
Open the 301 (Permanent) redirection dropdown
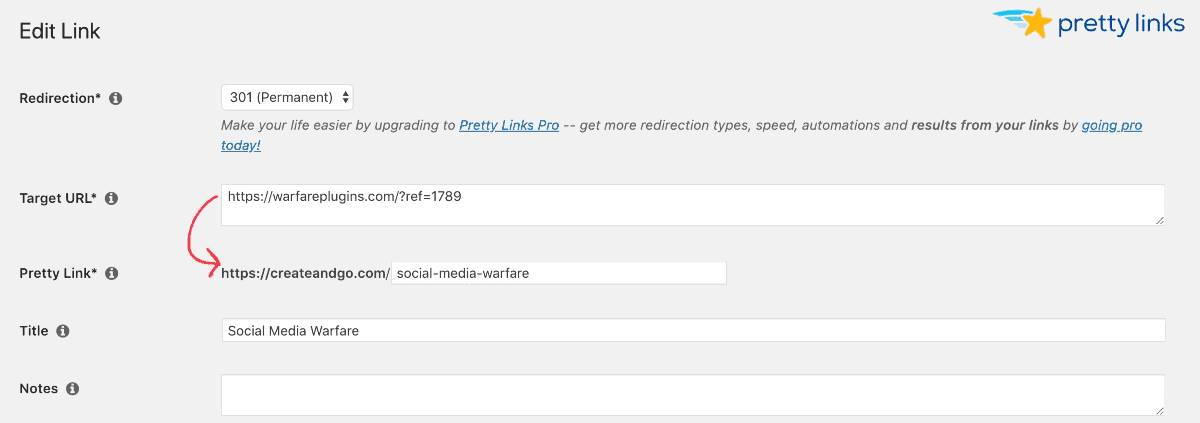(x=288, y=98)
